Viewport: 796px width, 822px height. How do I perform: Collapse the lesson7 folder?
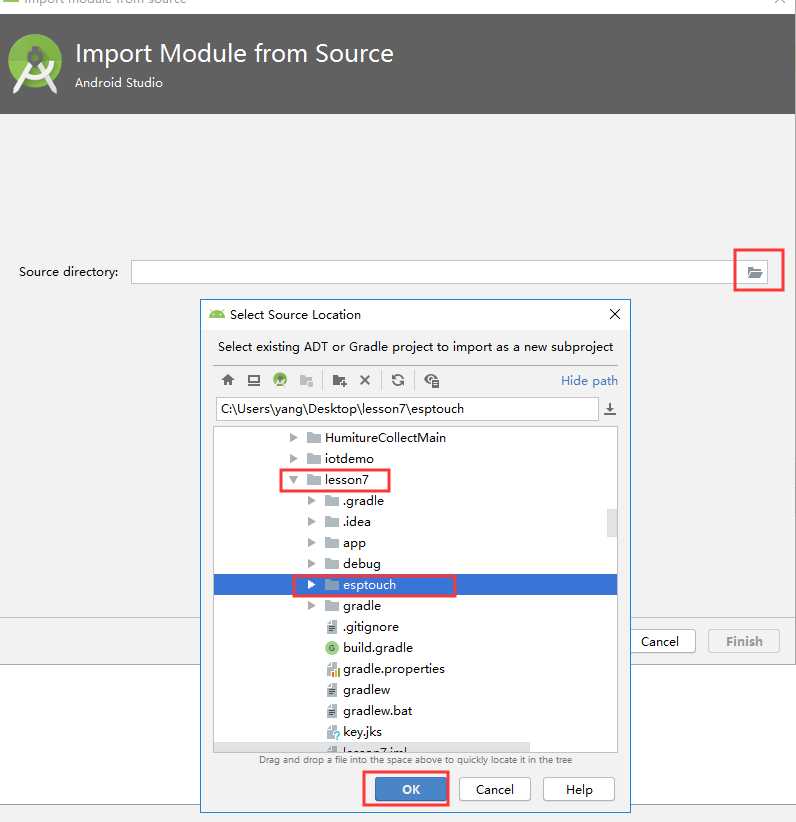pyautogui.click(x=293, y=480)
